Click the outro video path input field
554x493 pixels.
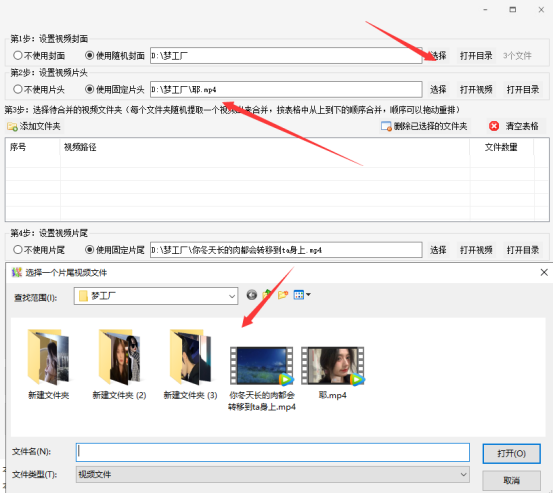pos(286,250)
